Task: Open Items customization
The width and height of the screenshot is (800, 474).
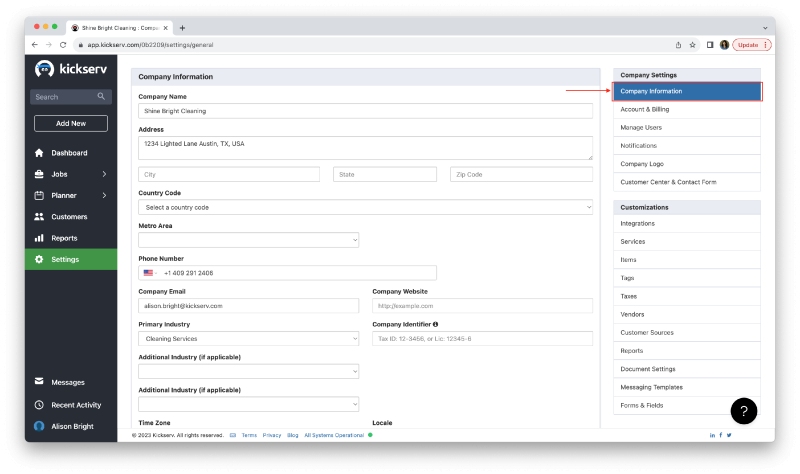Action: click(x=687, y=260)
